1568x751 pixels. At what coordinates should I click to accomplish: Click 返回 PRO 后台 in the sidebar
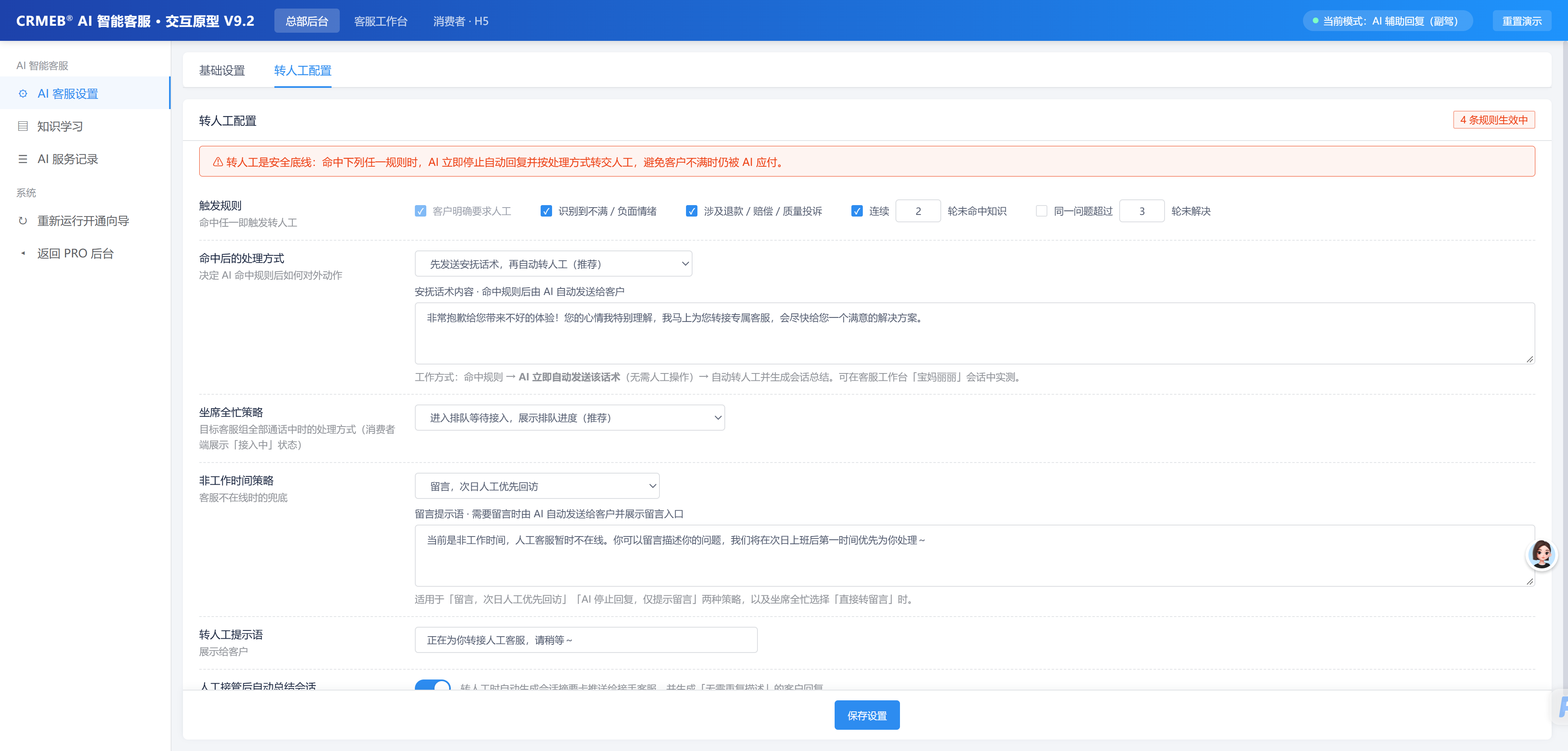pyautogui.click(x=85, y=253)
